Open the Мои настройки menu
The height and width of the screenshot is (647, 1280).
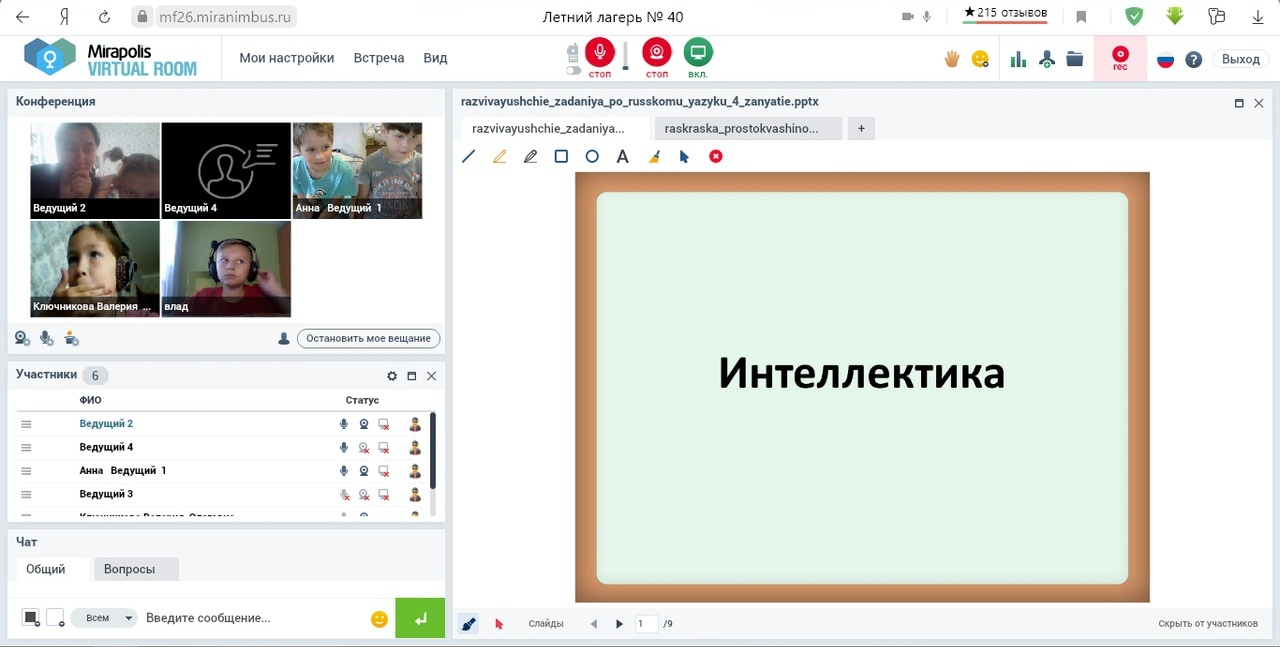coord(287,58)
